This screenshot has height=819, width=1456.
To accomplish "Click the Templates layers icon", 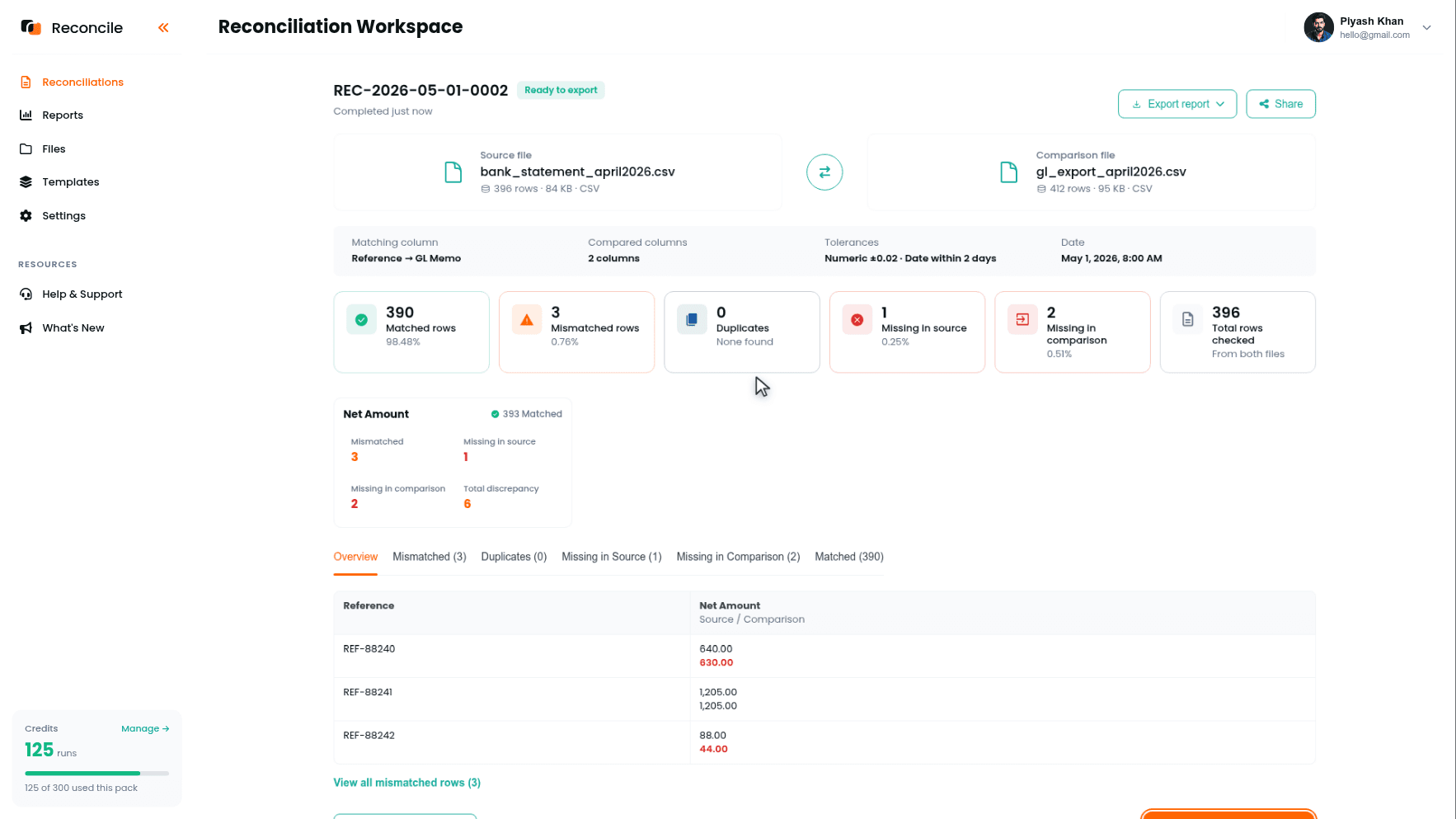I will click(26, 182).
